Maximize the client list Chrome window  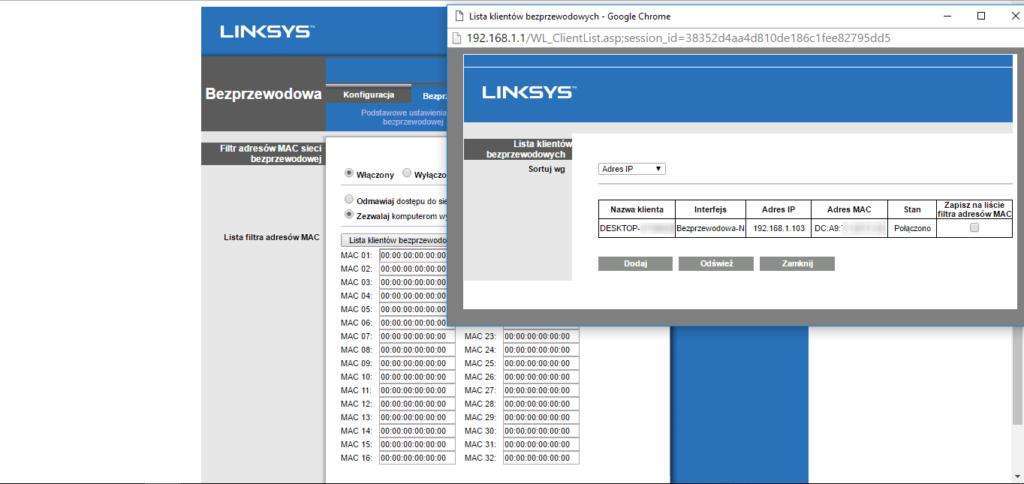pos(981,16)
